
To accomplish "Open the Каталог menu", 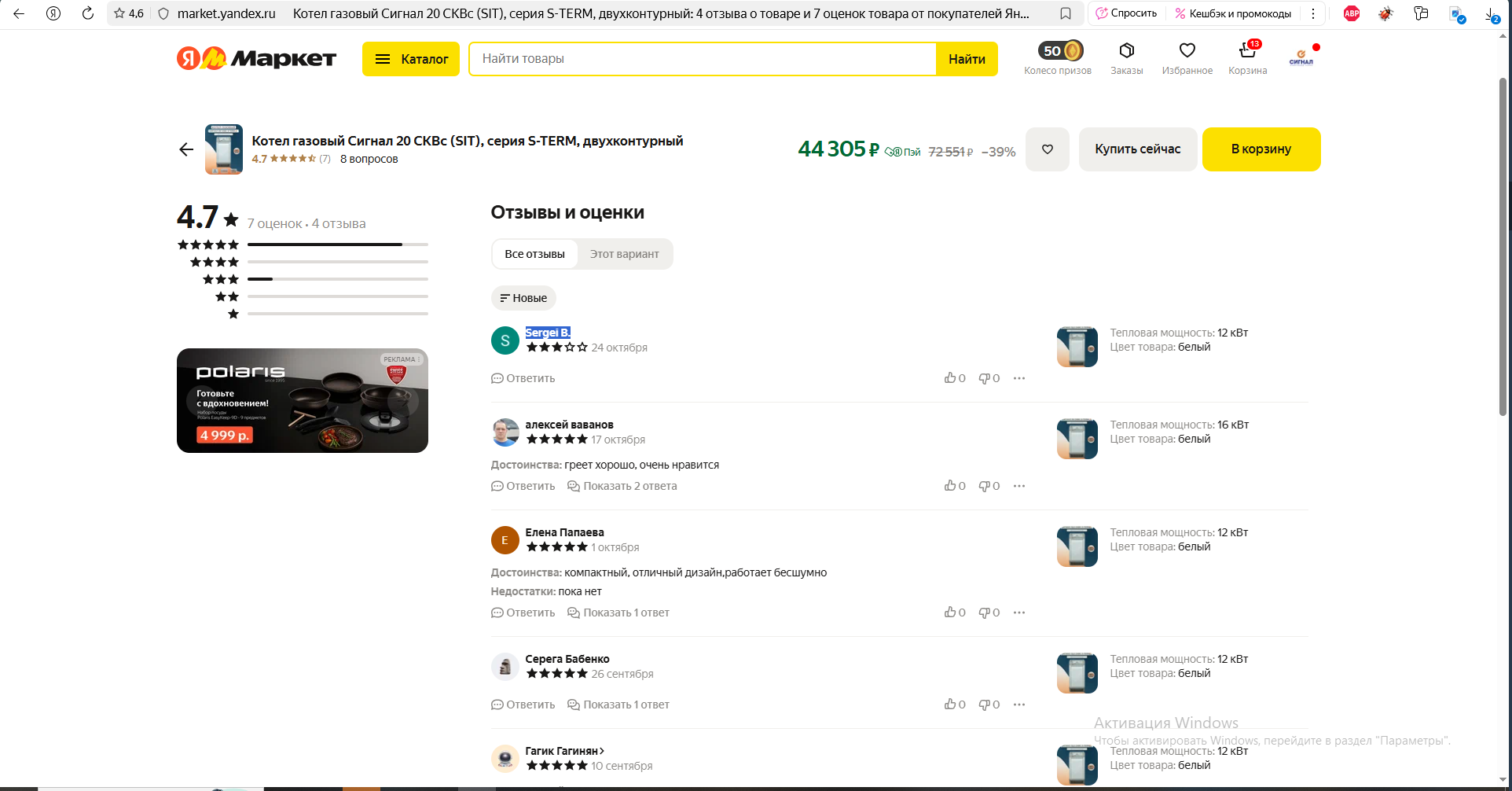I will click(411, 59).
